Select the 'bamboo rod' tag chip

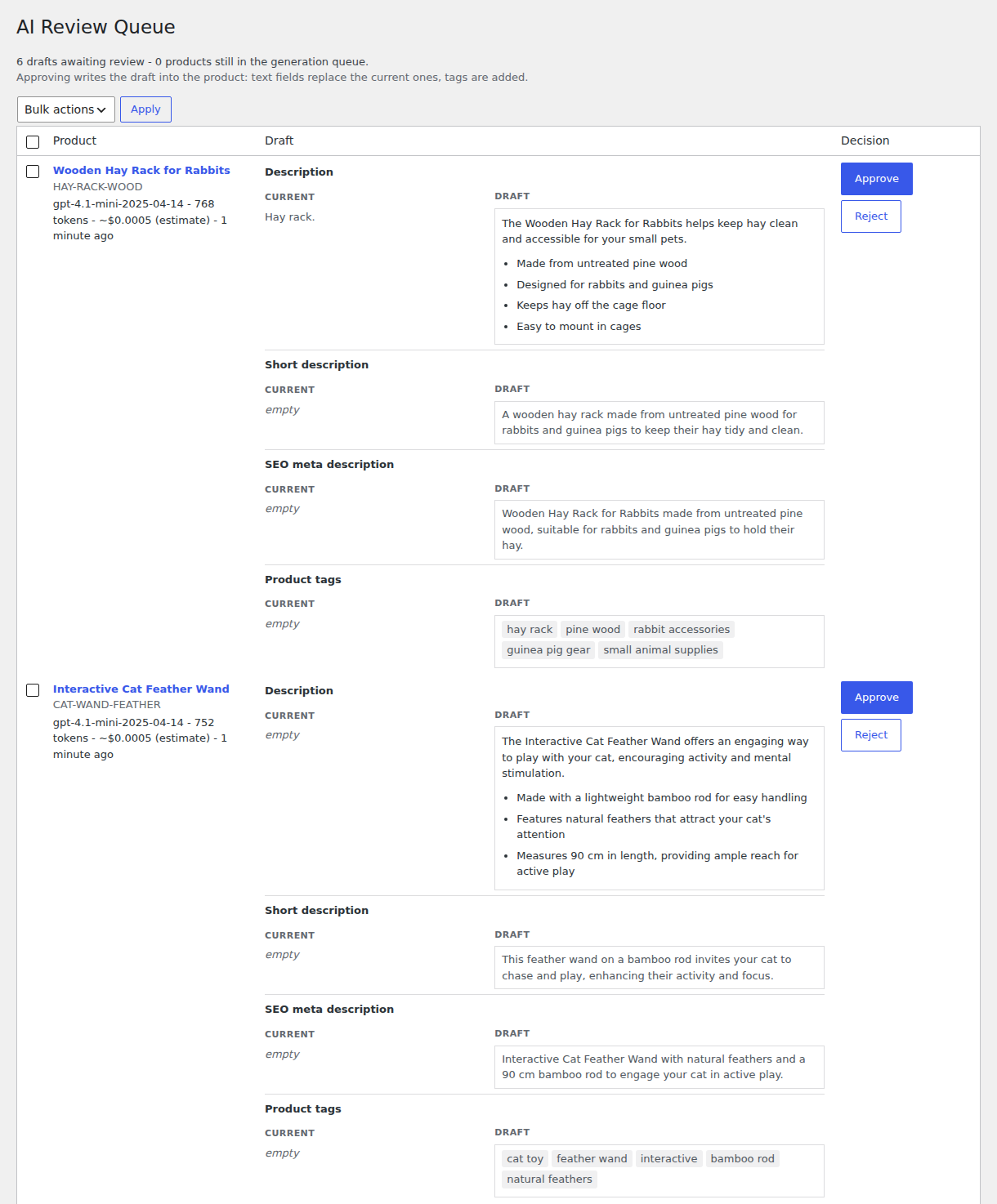742,1159
